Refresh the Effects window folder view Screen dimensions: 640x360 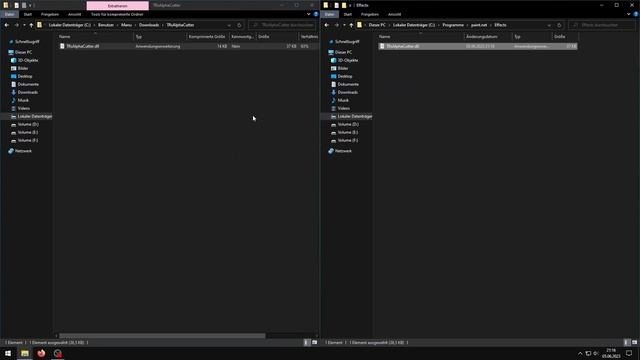click(x=559, y=25)
